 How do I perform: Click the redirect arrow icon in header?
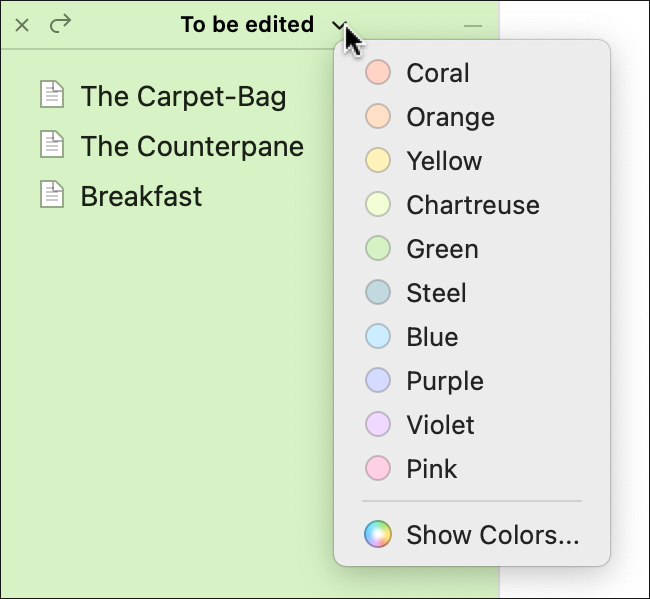61,24
